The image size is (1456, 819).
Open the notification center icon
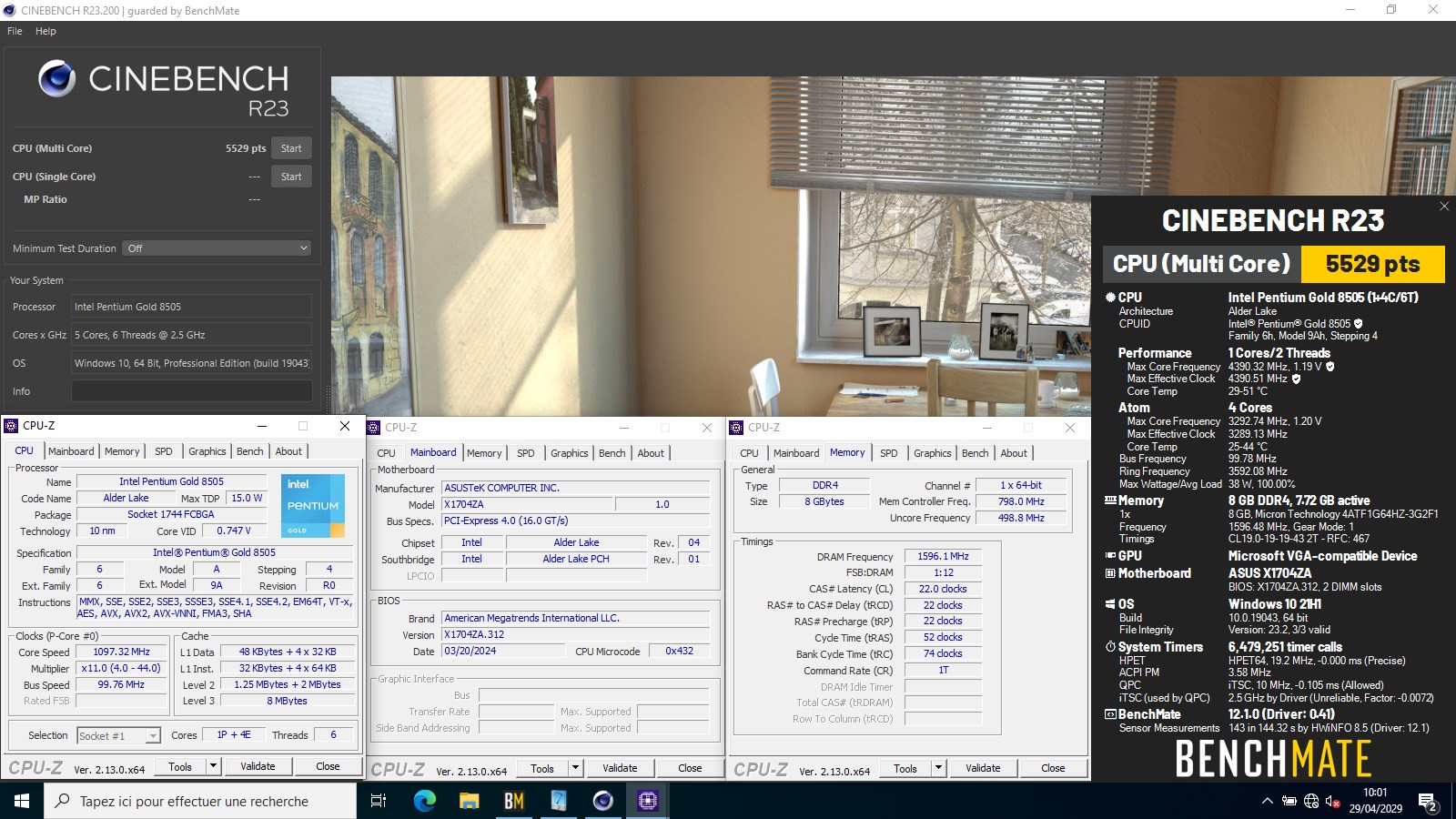(x=1428, y=802)
